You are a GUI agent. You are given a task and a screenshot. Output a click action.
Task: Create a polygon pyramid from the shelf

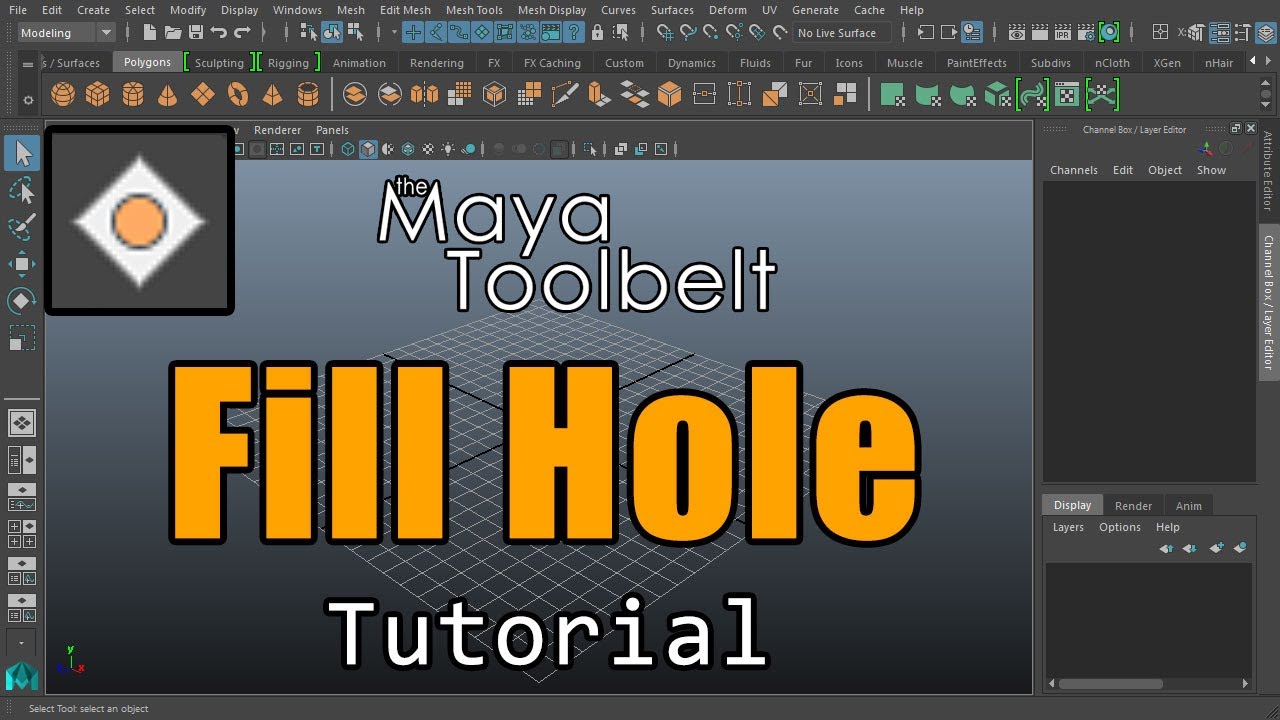272,95
